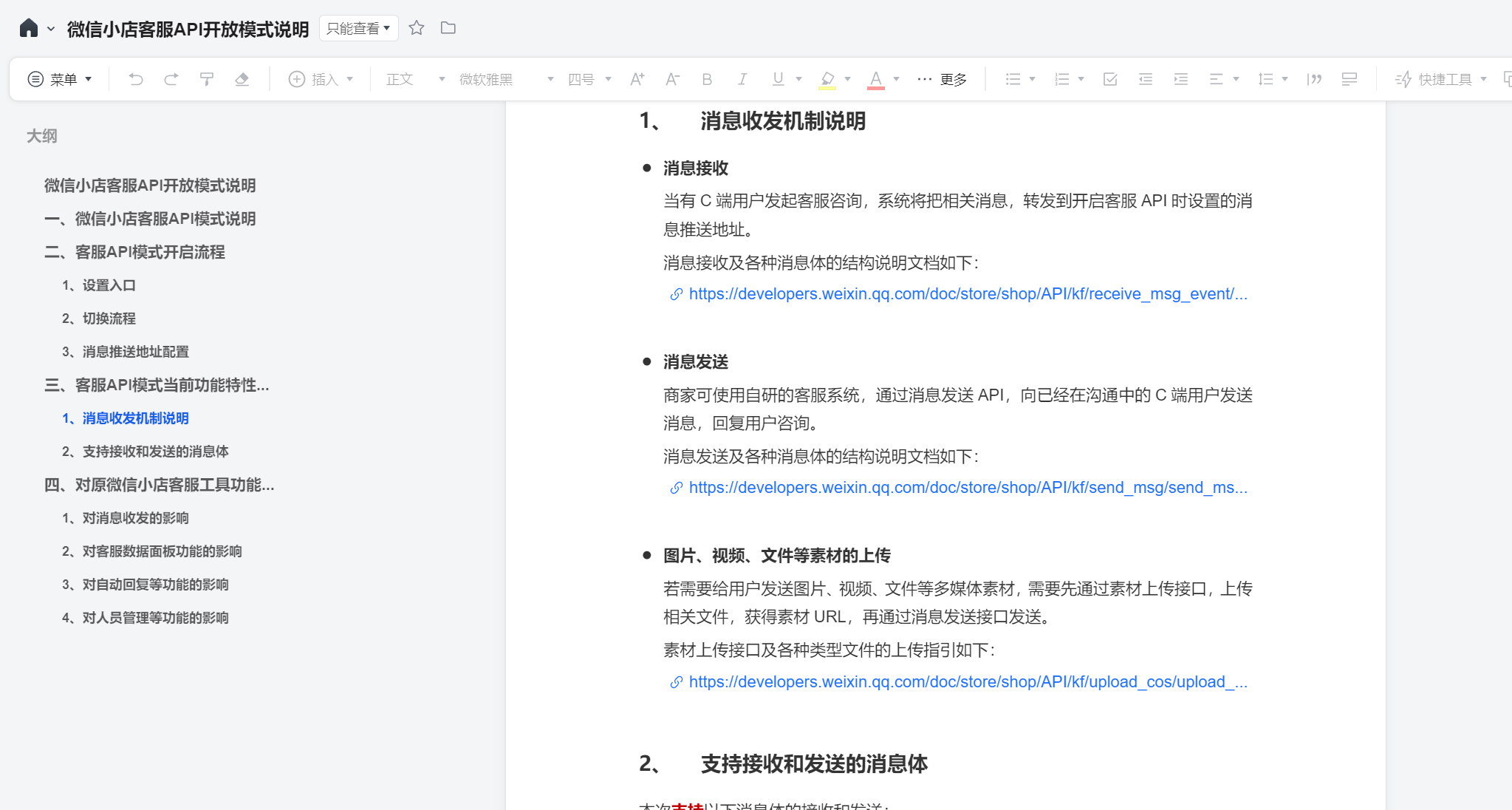Expand underline style options arrow
This screenshot has height=810, width=1512.
pos(798,79)
